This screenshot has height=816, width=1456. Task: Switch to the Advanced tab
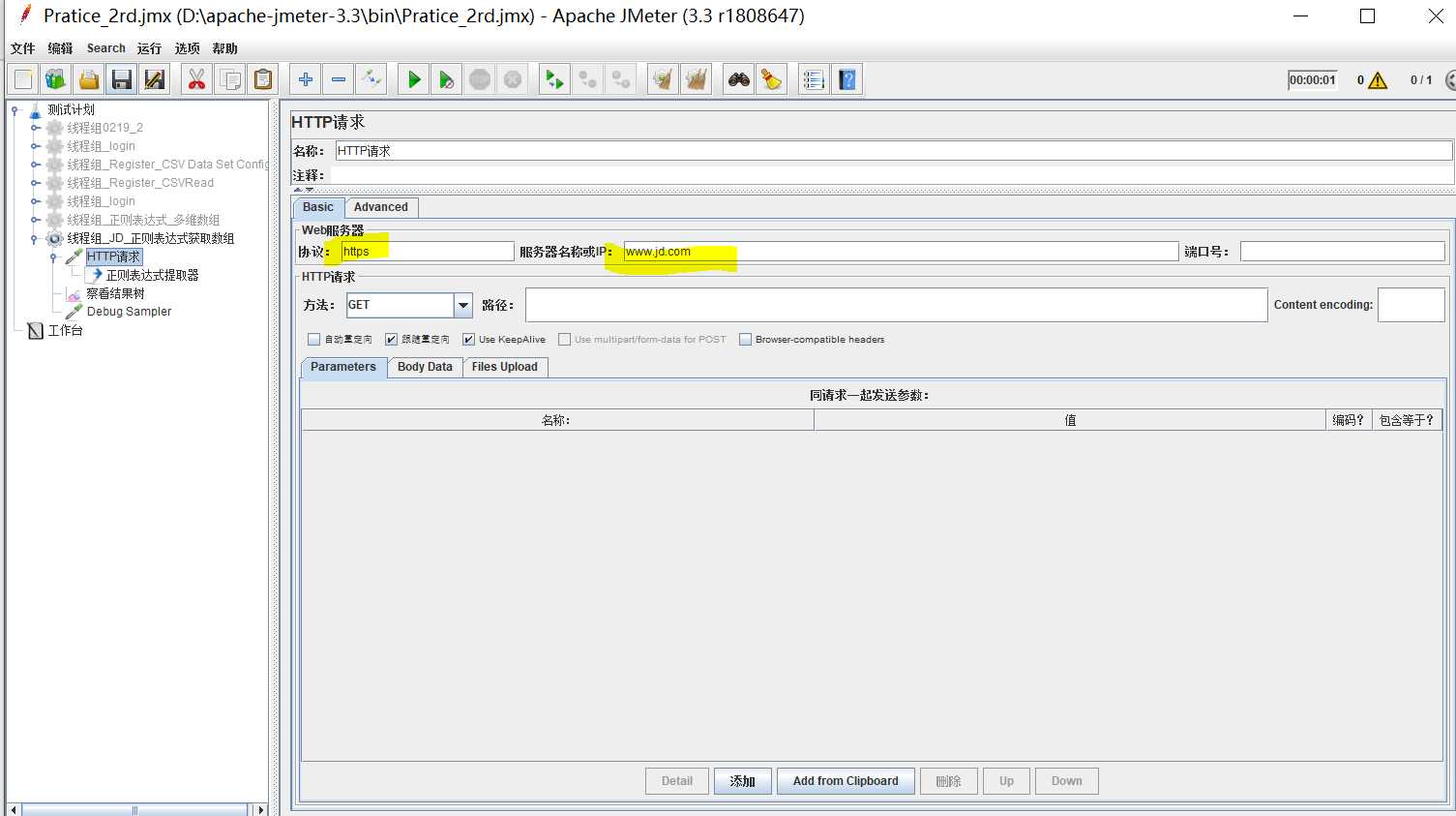[381, 207]
